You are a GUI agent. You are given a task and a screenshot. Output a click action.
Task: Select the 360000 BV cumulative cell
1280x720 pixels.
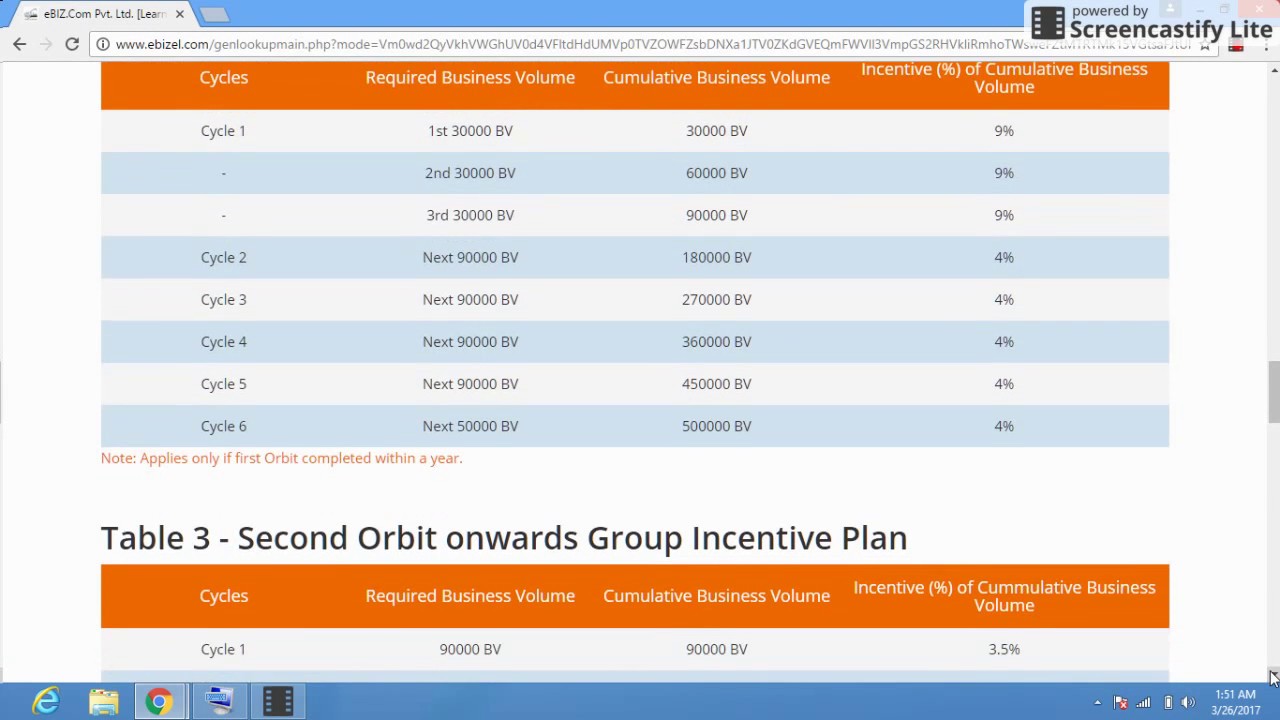point(716,342)
